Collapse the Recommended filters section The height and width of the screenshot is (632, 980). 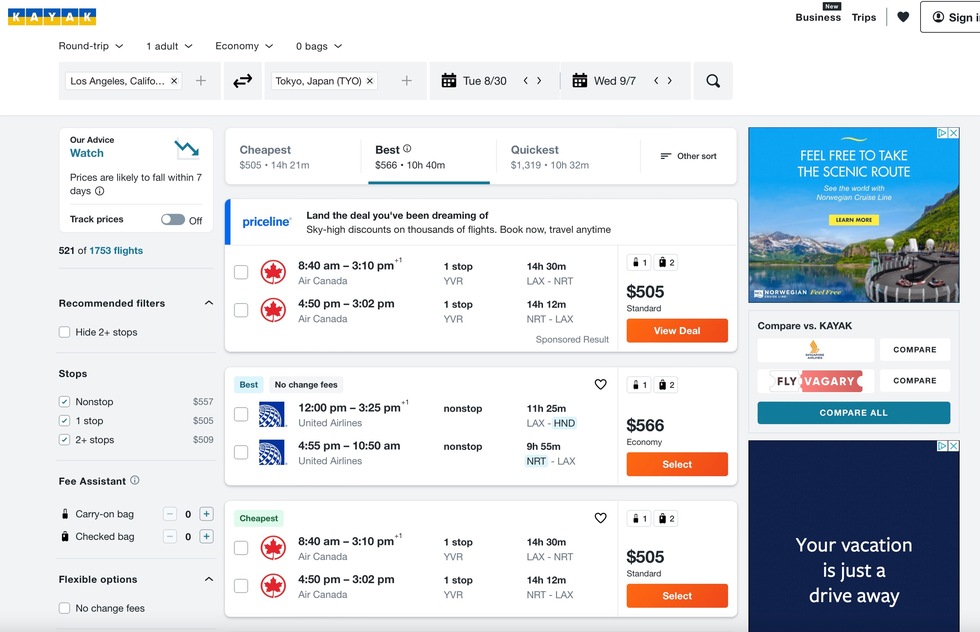click(x=209, y=303)
